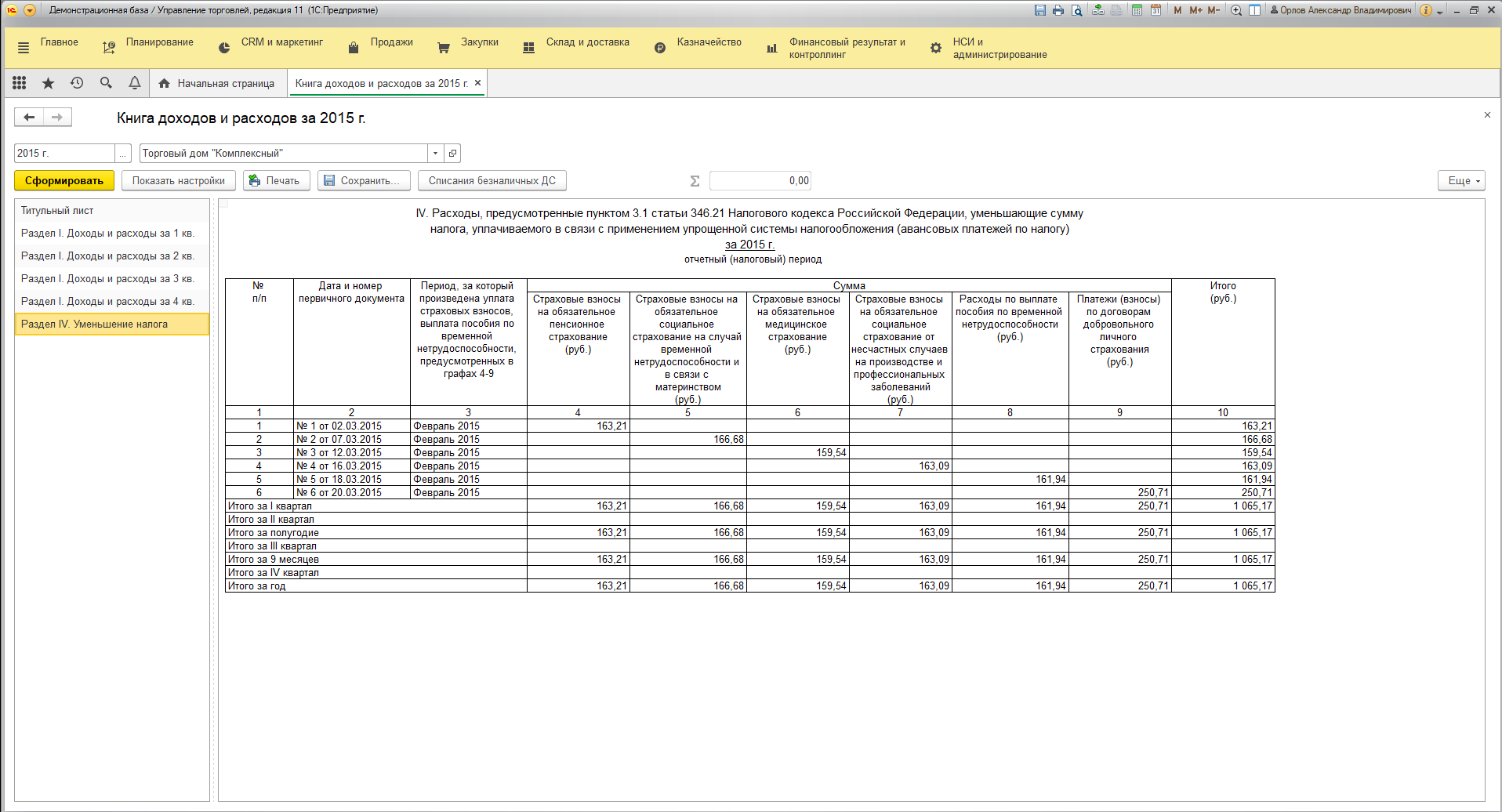The height and width of the screenshot is (812, 1502).
Task: Open the notifications bell icon
Action: click(135, 83)
